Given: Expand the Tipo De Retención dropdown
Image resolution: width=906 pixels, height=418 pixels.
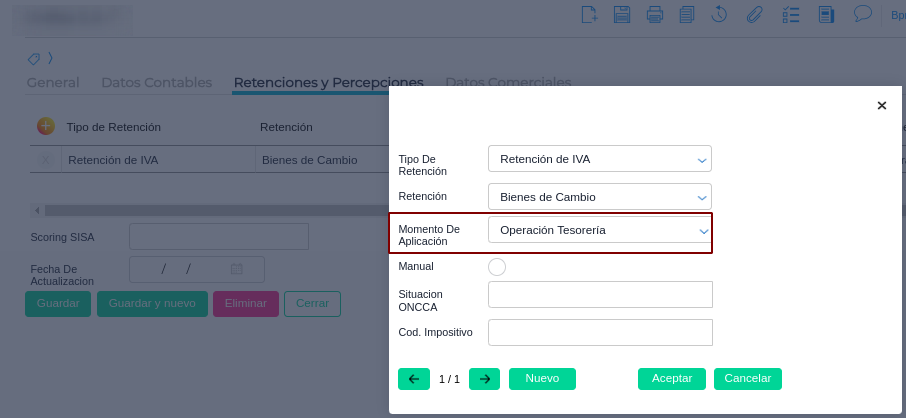Looking at the screenshot, I should (x=600, y=159).
